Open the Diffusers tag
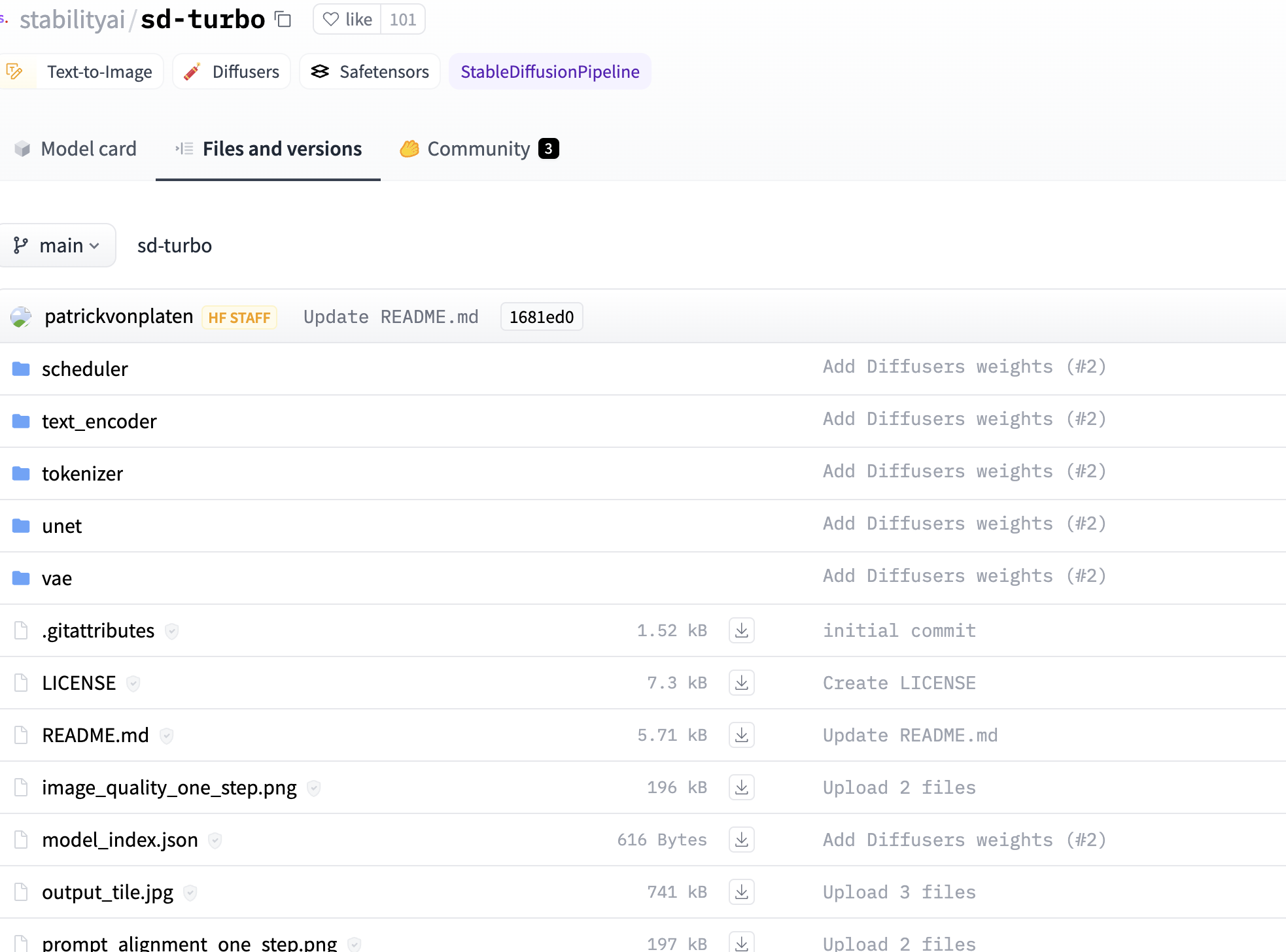The image size is (1286, 952). pyautogui.click(x=232, y=71)
